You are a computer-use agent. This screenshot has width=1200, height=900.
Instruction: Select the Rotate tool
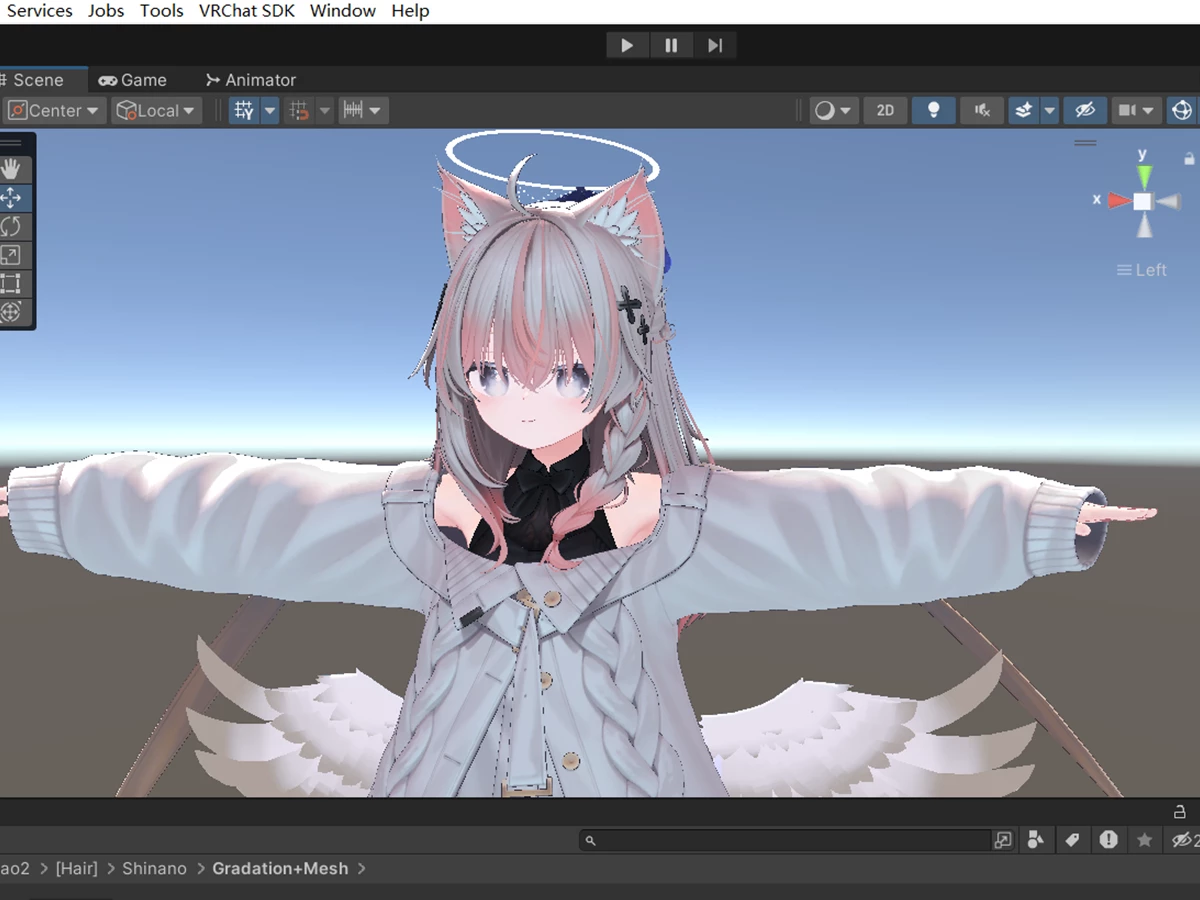click(12, 226)
